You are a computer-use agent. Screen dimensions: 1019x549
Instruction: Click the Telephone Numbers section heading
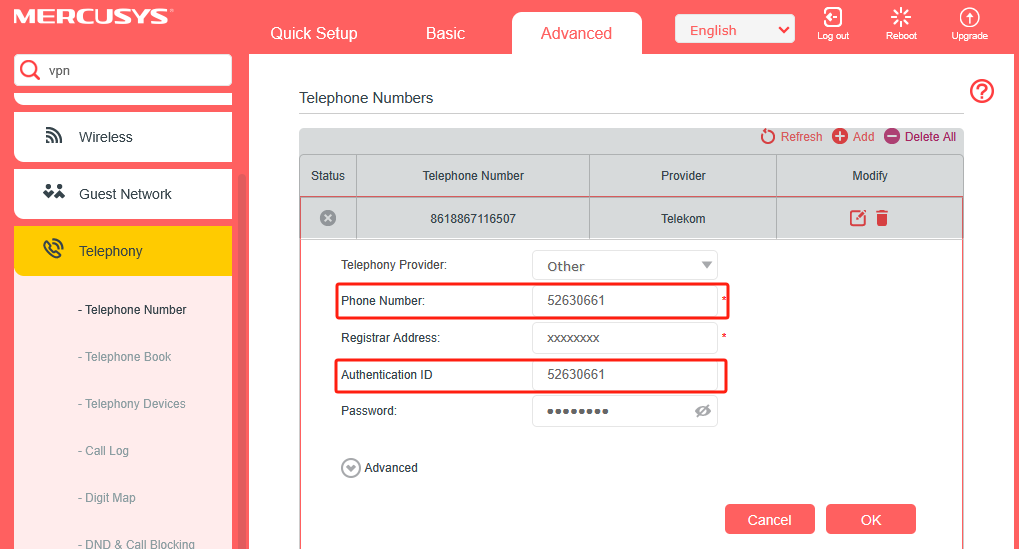coord(366,97)
